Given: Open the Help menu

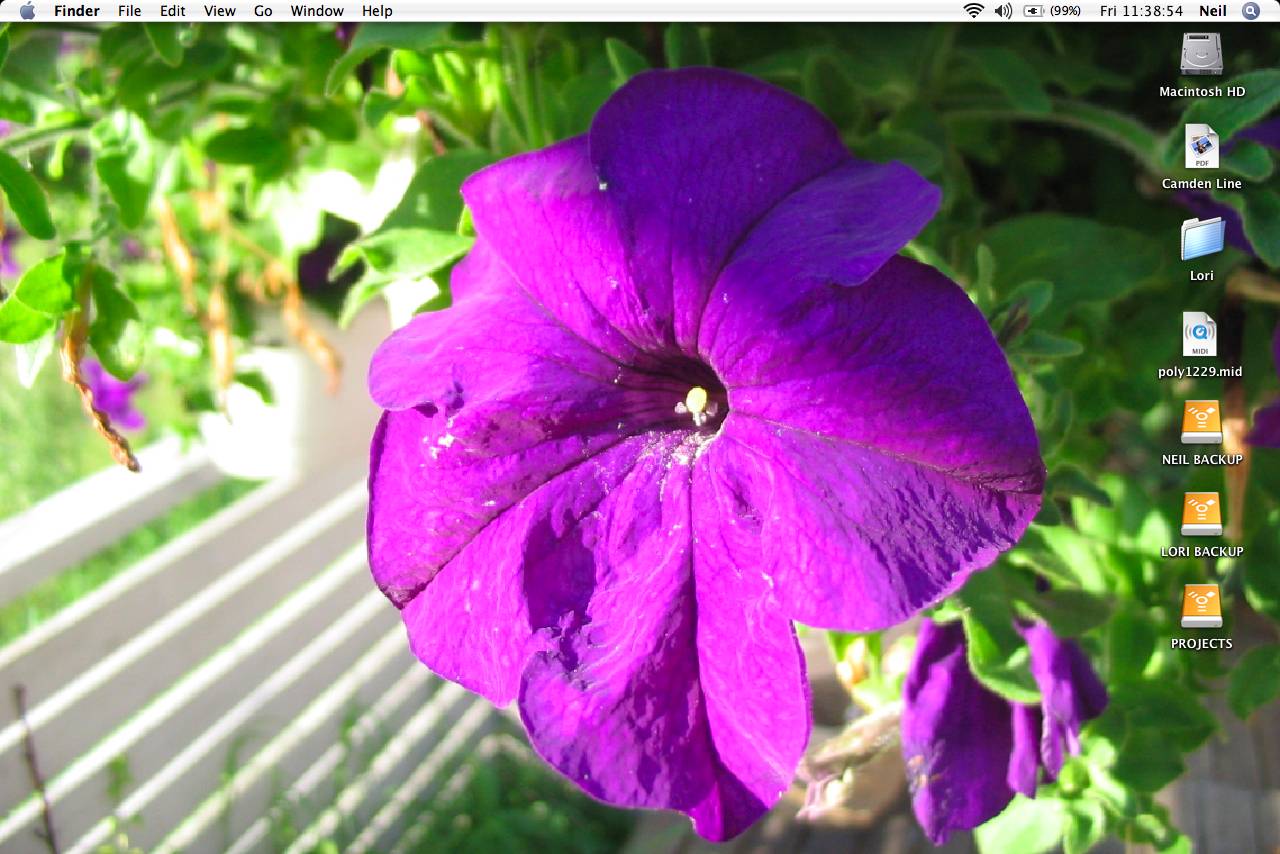Looking at the screenshot, I should pos(377,11).
